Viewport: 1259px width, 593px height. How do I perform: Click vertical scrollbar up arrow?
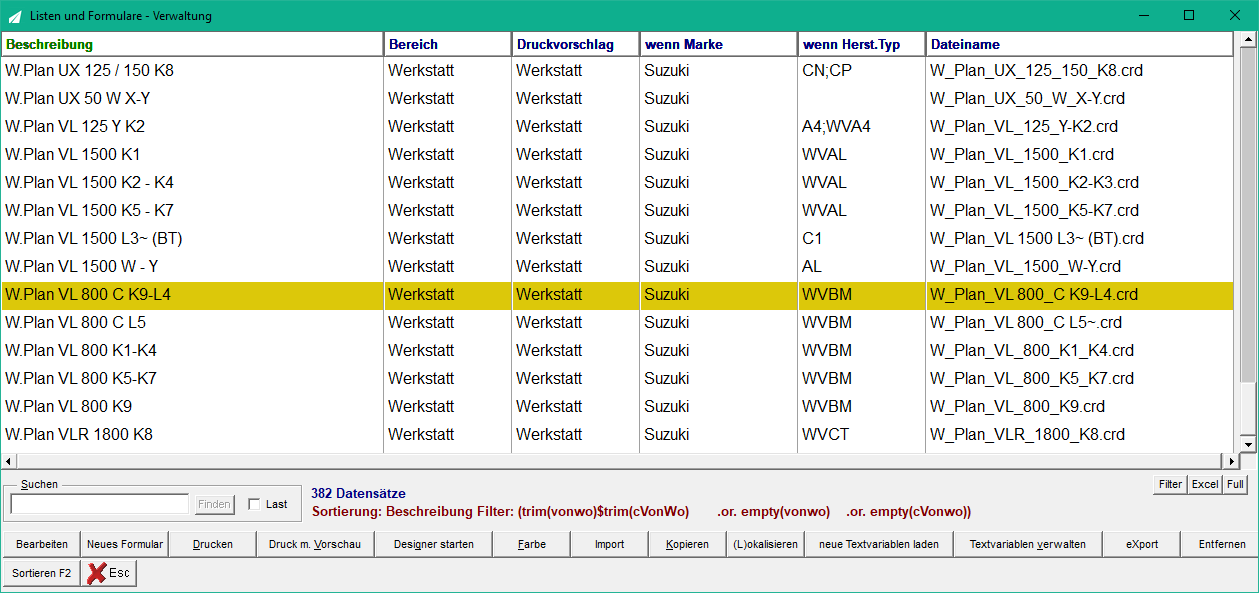pyautogui.click(x=1247, y=41)
